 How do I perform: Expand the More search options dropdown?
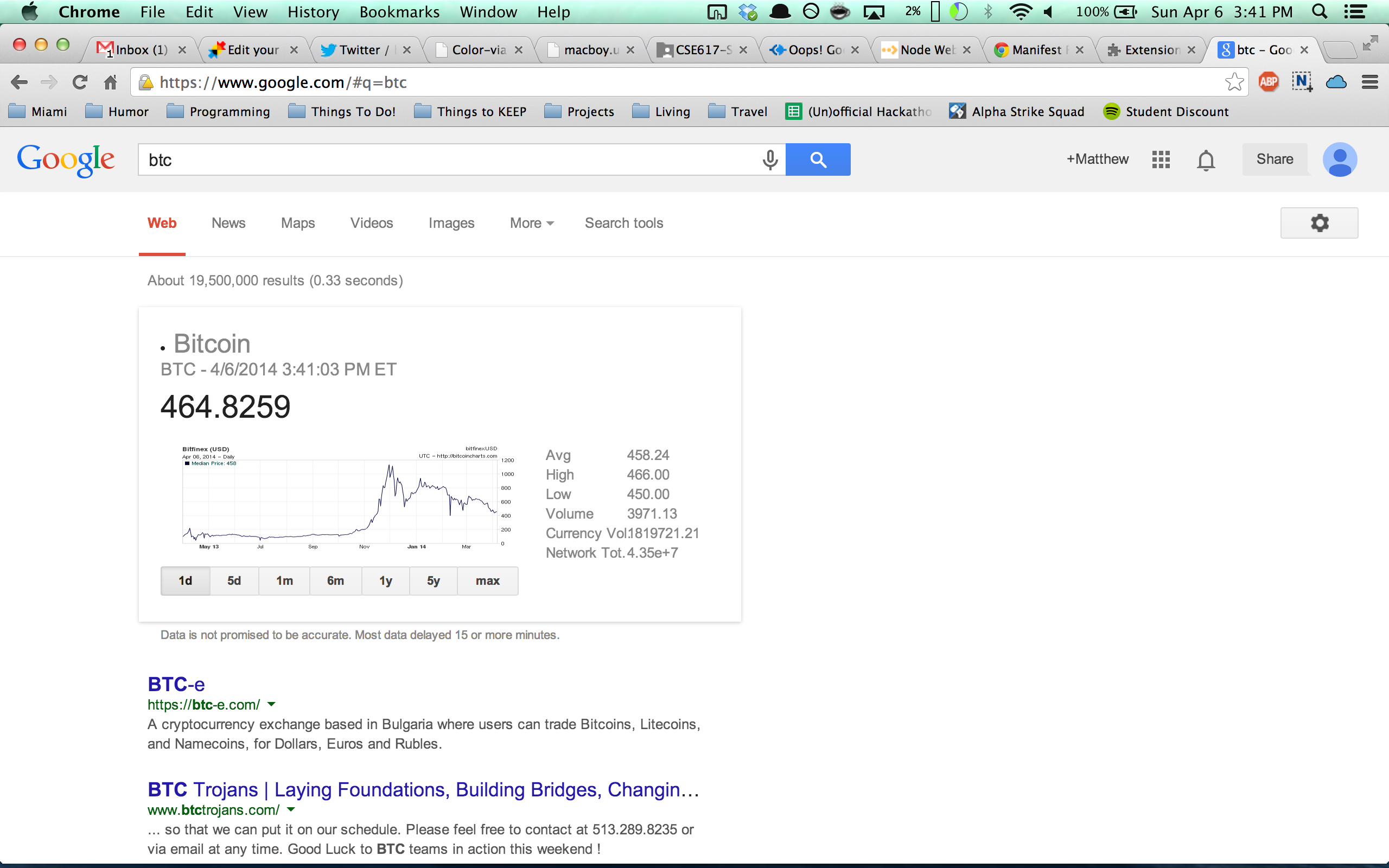pyautogui.click(x=530, y=222)
